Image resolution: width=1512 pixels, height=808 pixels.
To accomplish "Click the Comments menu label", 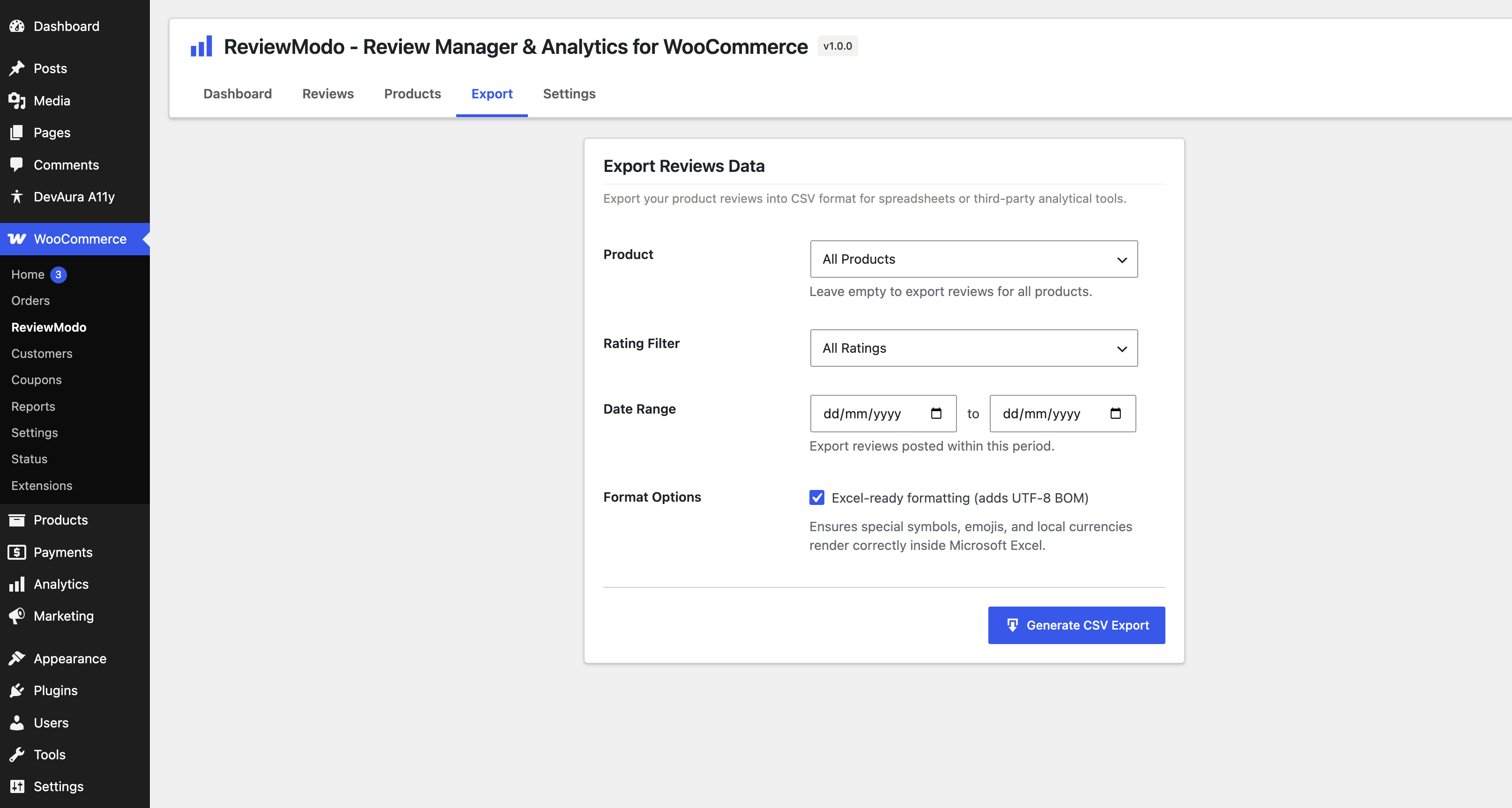I will click(x=67, y=165).
